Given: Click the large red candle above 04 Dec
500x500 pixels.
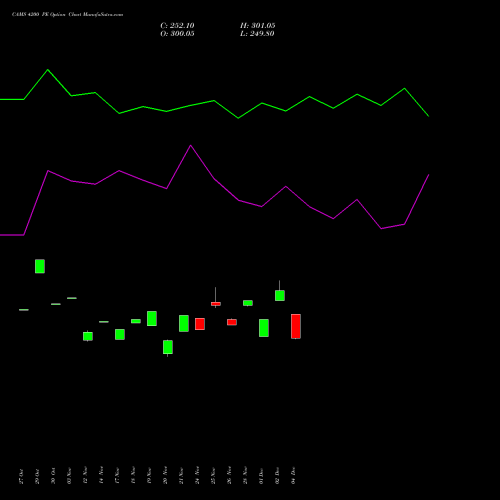Looking at the screenshot, I should coord(296,326).
